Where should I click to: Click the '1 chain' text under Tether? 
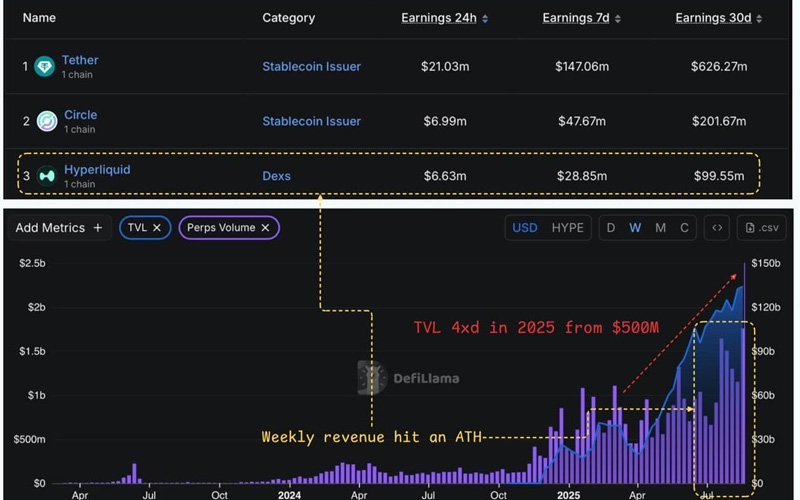tap(77, 74)
